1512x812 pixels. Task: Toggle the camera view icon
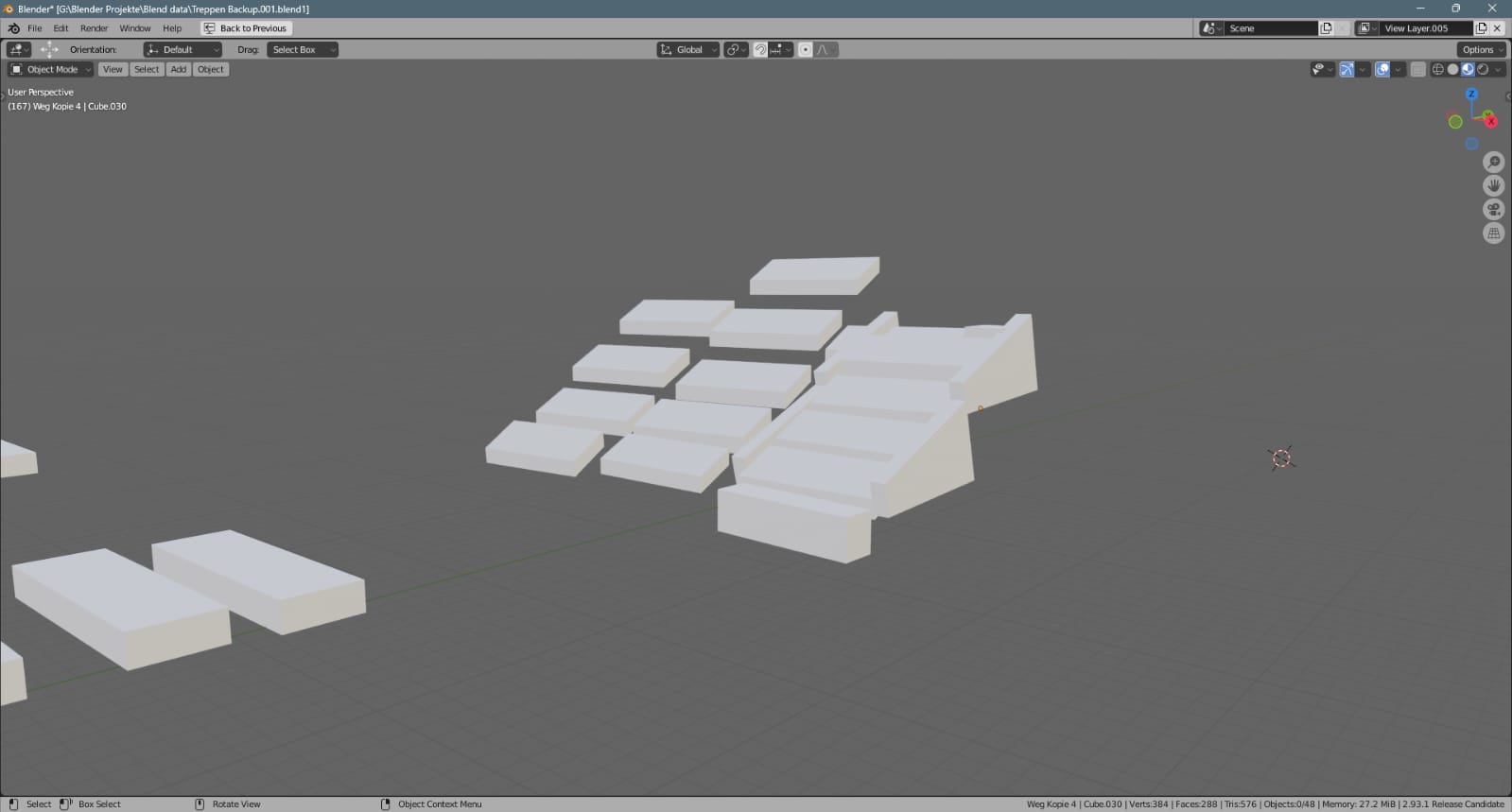click(x=1493, y=210)
